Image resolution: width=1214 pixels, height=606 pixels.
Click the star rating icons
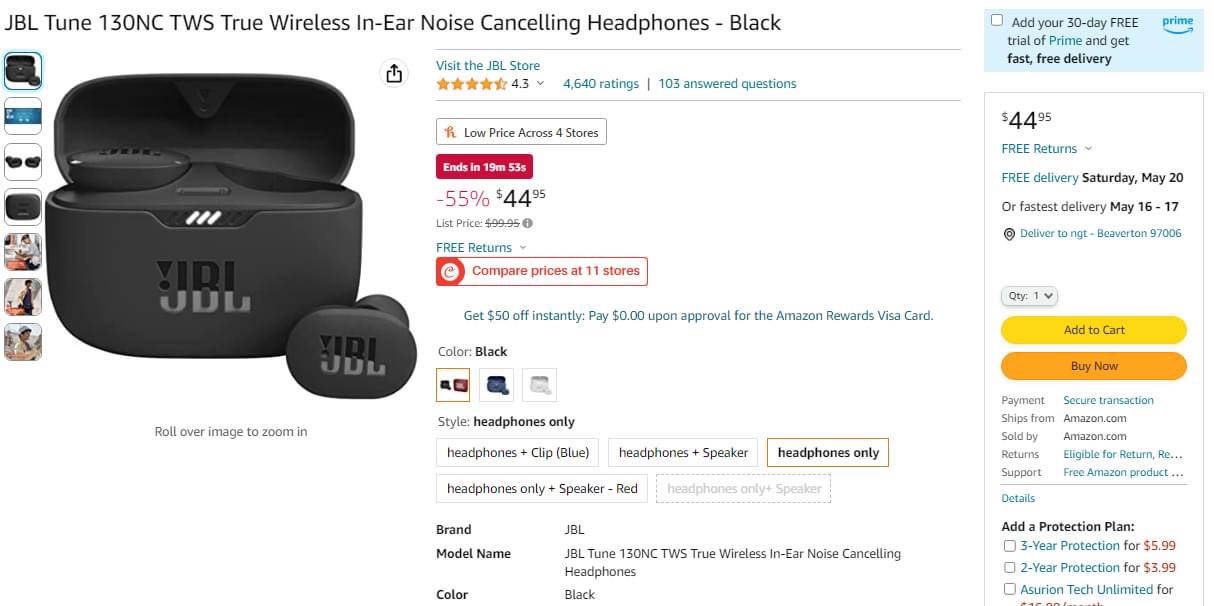click(x=471, y=84)
